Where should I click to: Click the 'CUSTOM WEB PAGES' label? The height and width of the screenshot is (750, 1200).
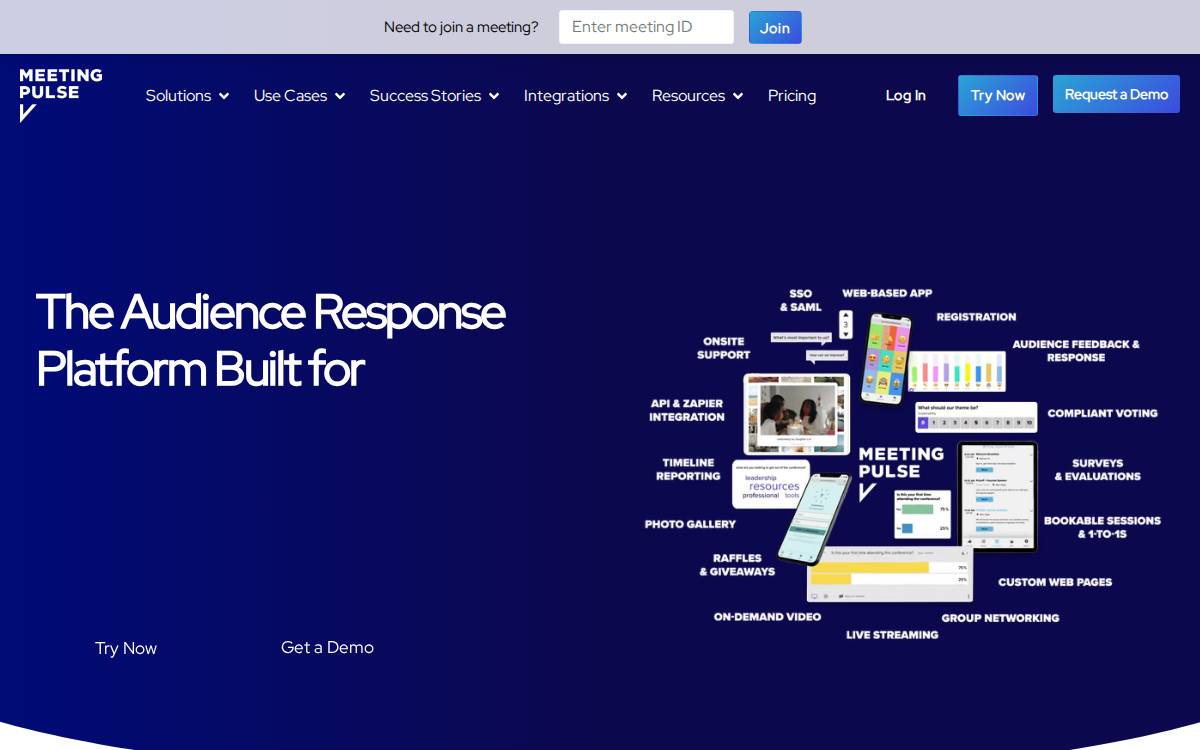[x=1055, y=582]
